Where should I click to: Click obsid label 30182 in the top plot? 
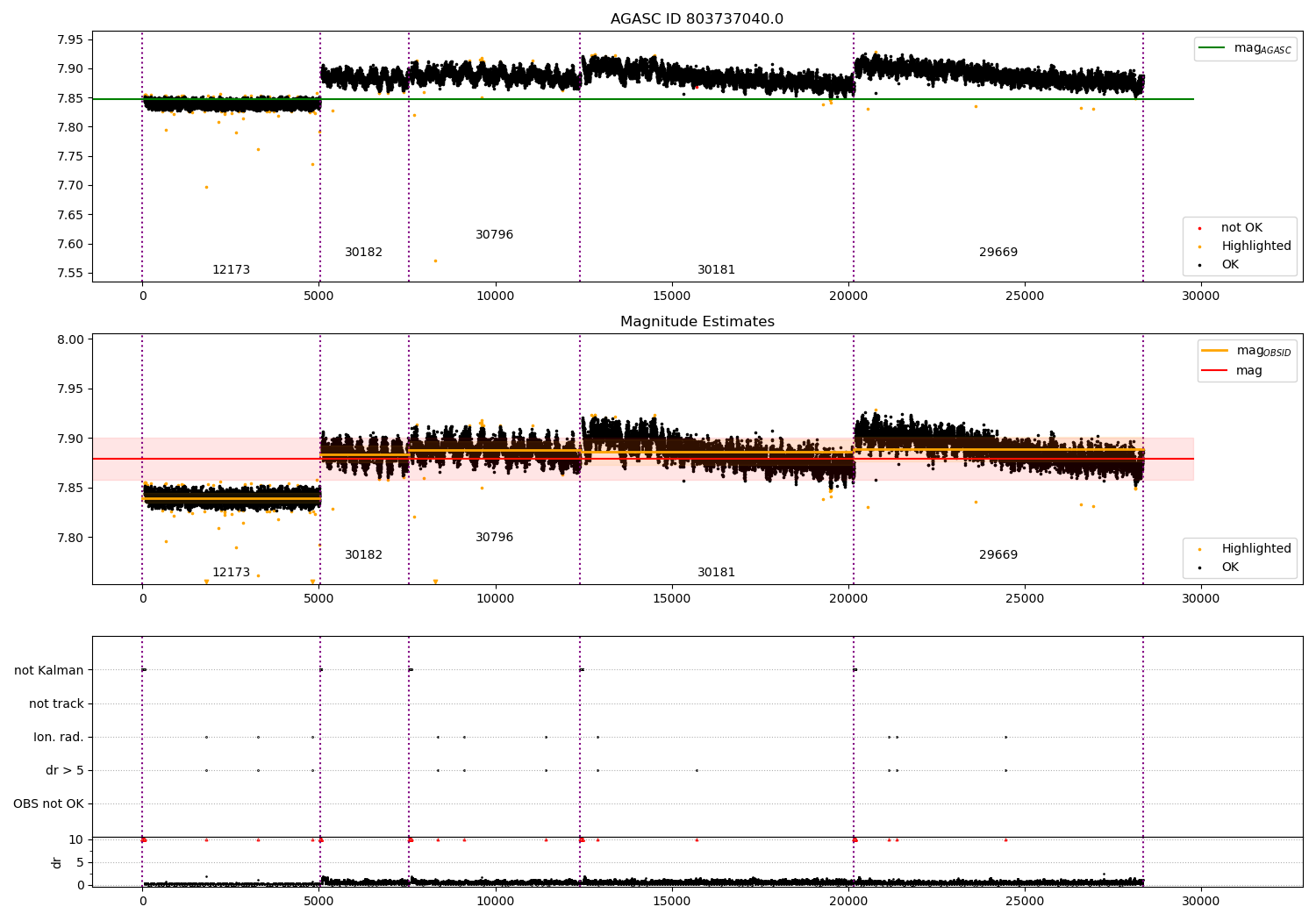point(363,253)
